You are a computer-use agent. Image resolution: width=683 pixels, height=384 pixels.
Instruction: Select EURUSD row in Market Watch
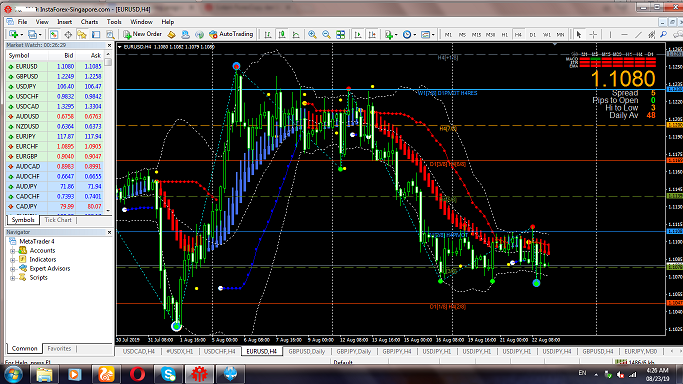coord(54,67)
